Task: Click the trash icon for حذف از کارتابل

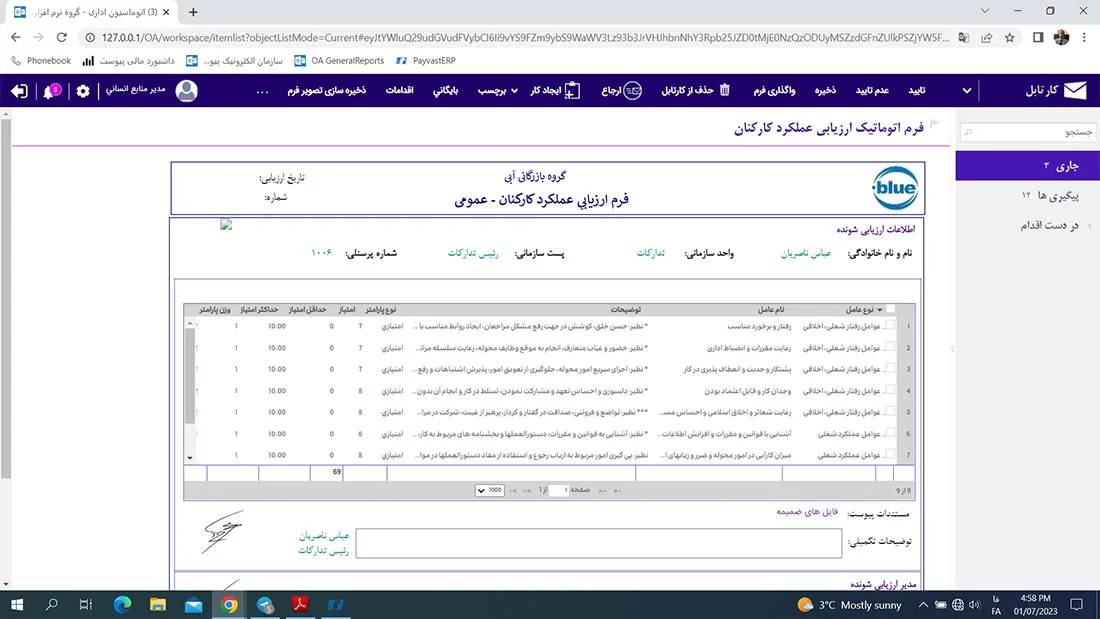Action: tap(725, 91)
